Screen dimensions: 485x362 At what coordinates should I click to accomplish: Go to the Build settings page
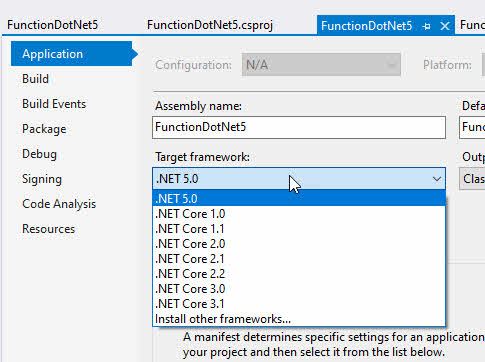coord(35,79)
